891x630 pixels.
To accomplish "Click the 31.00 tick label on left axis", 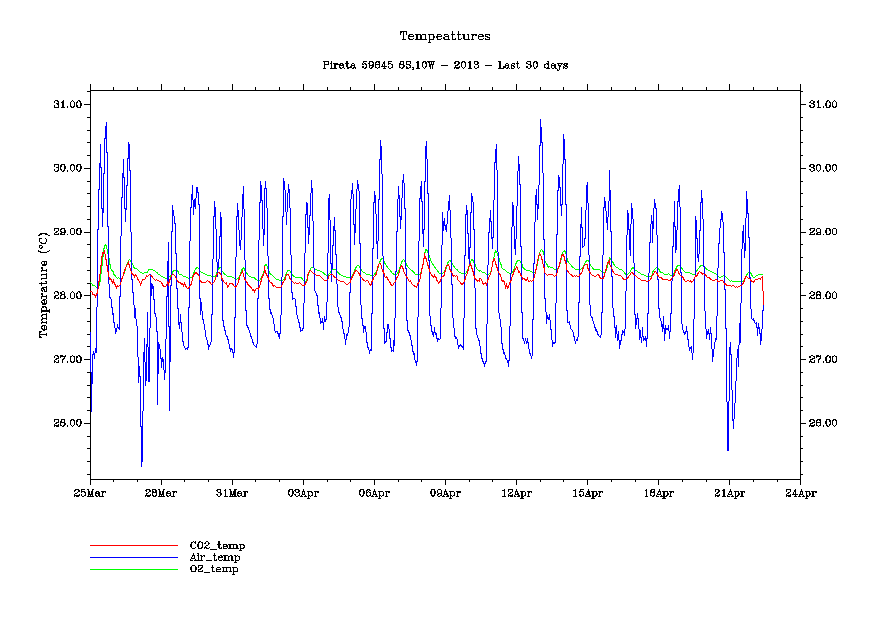I will point(67,104).
